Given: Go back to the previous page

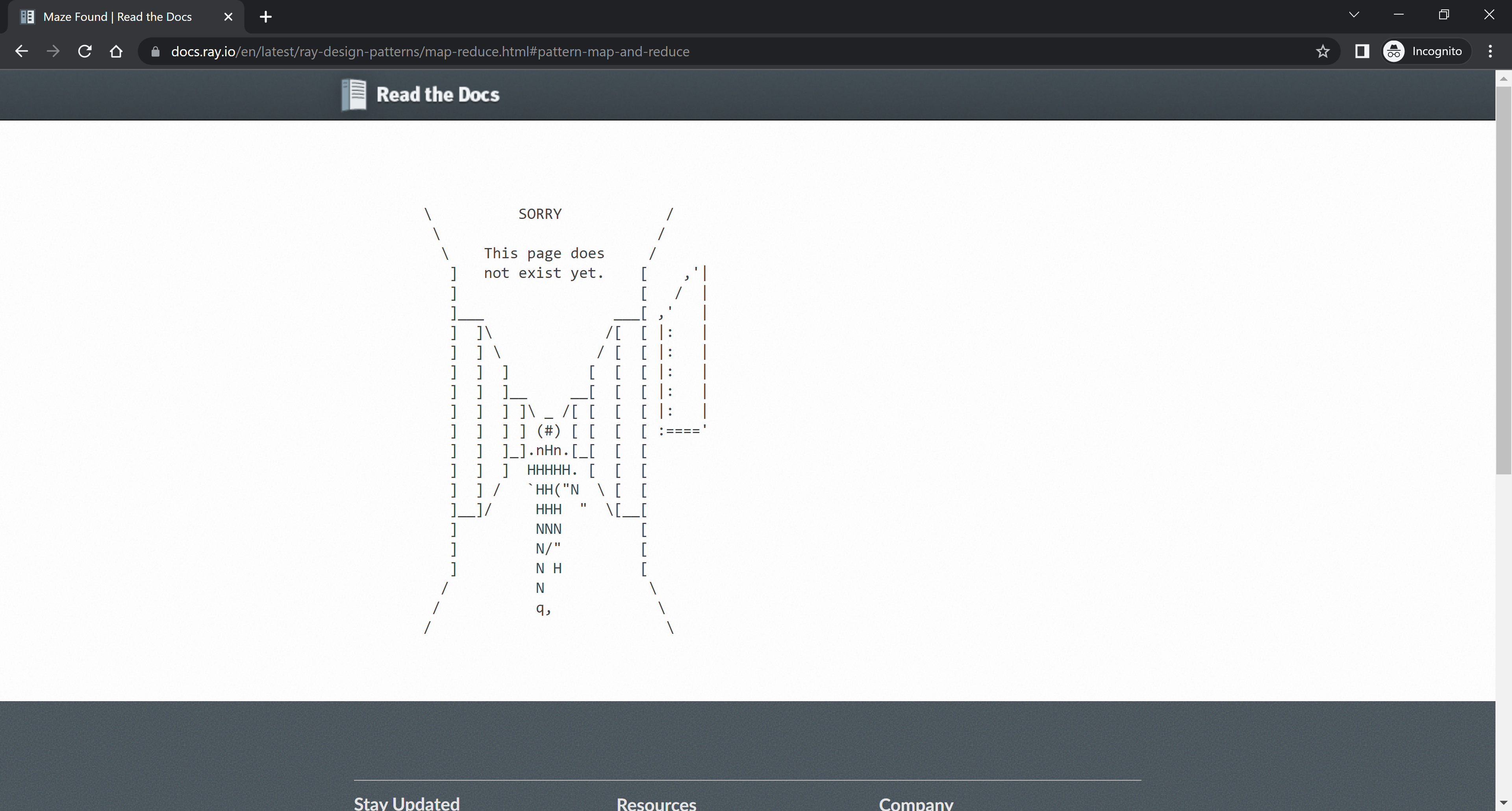Looking at the screenshot, I should (22, 52).
